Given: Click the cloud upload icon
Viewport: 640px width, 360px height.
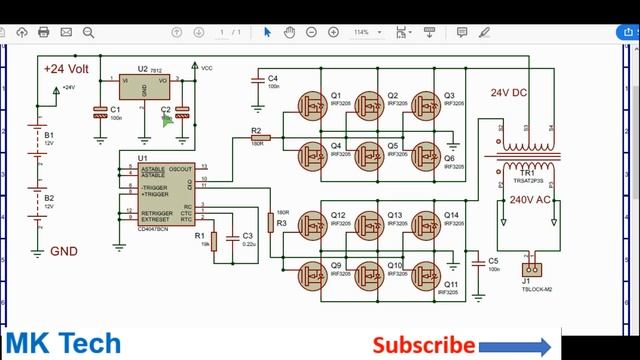Looking at the screenshot, I should (x=22, y=32).
